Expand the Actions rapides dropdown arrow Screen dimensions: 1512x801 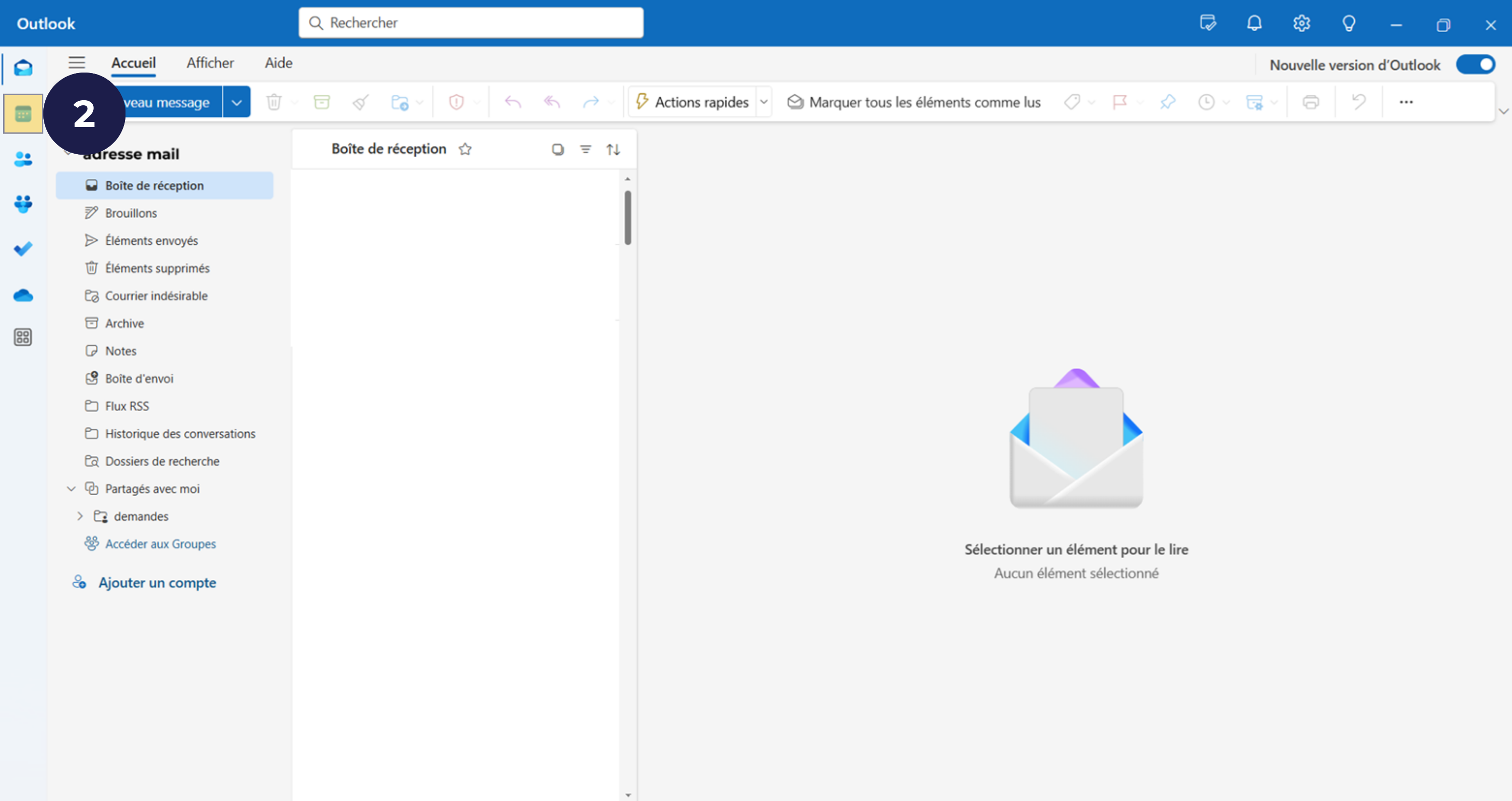pyautogui.click(x=764, y=102)
